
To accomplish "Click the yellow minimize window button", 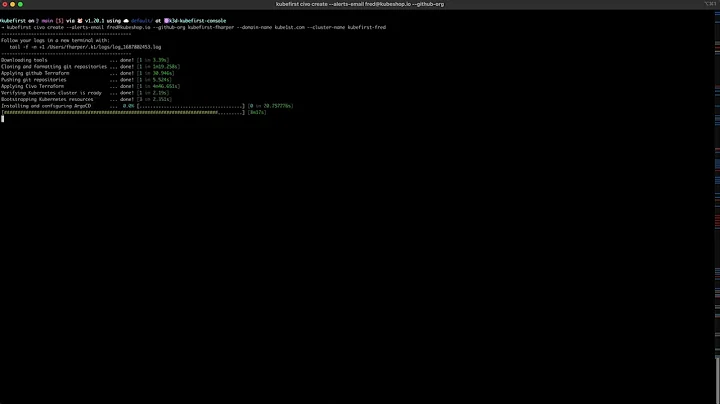I will 12,4.
